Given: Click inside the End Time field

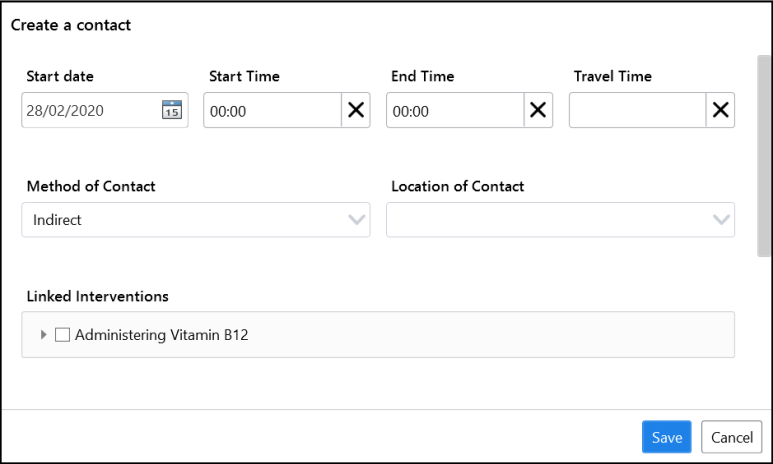Looking at the screenshot, I should pyautogui.click(x=455, y=110).
